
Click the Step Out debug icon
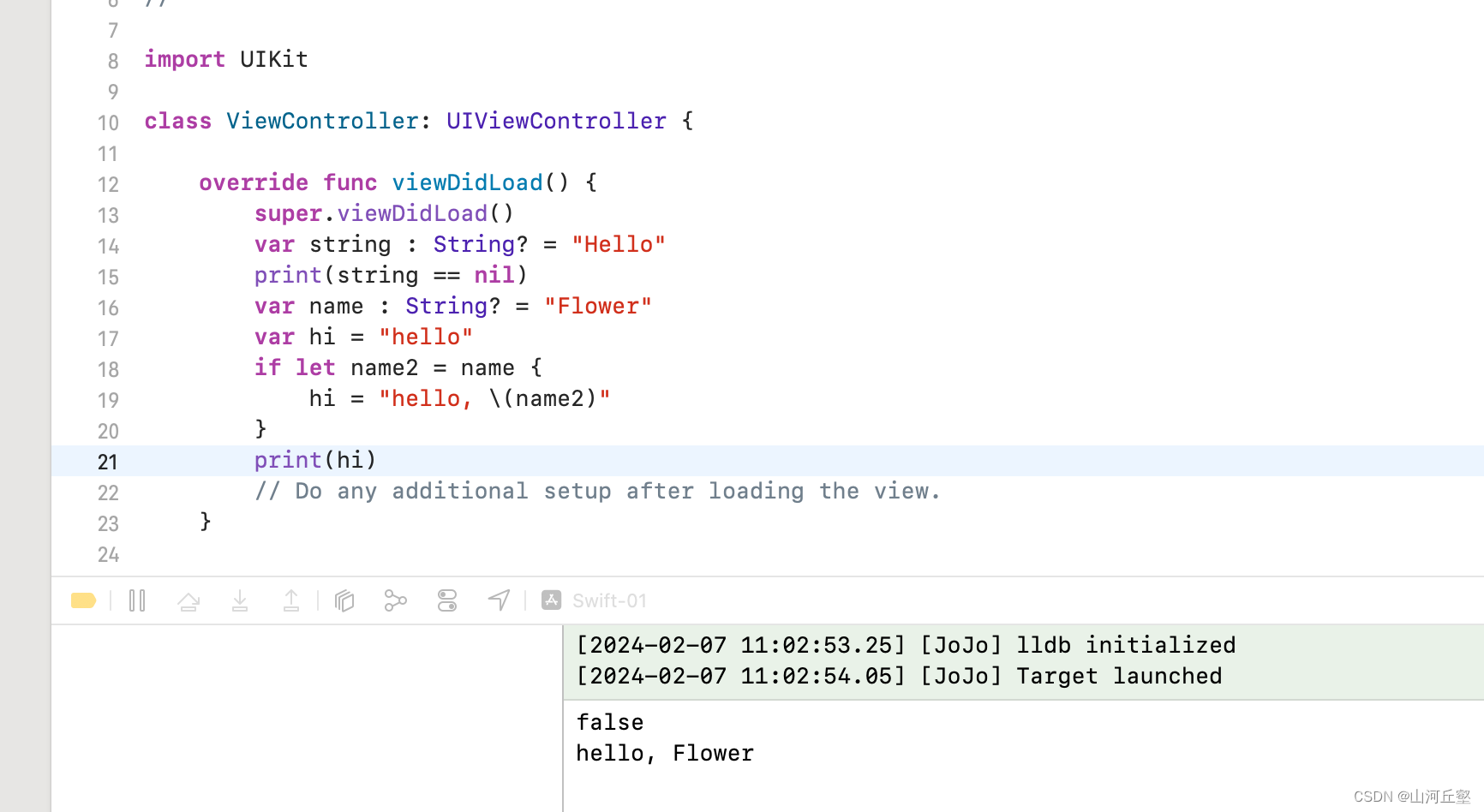pos(291,600)
